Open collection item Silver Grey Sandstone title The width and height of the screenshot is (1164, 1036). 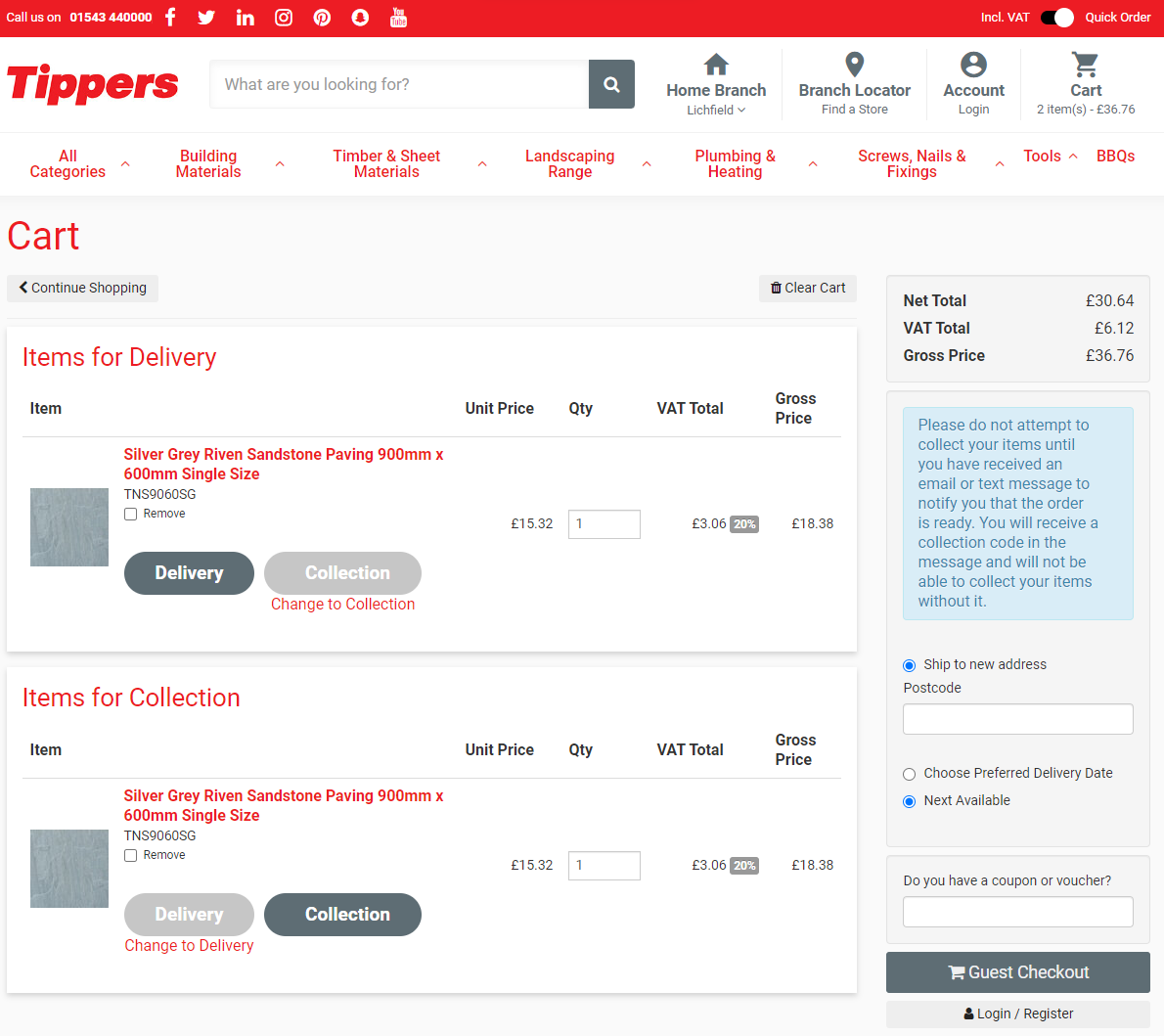pos(284,806)
